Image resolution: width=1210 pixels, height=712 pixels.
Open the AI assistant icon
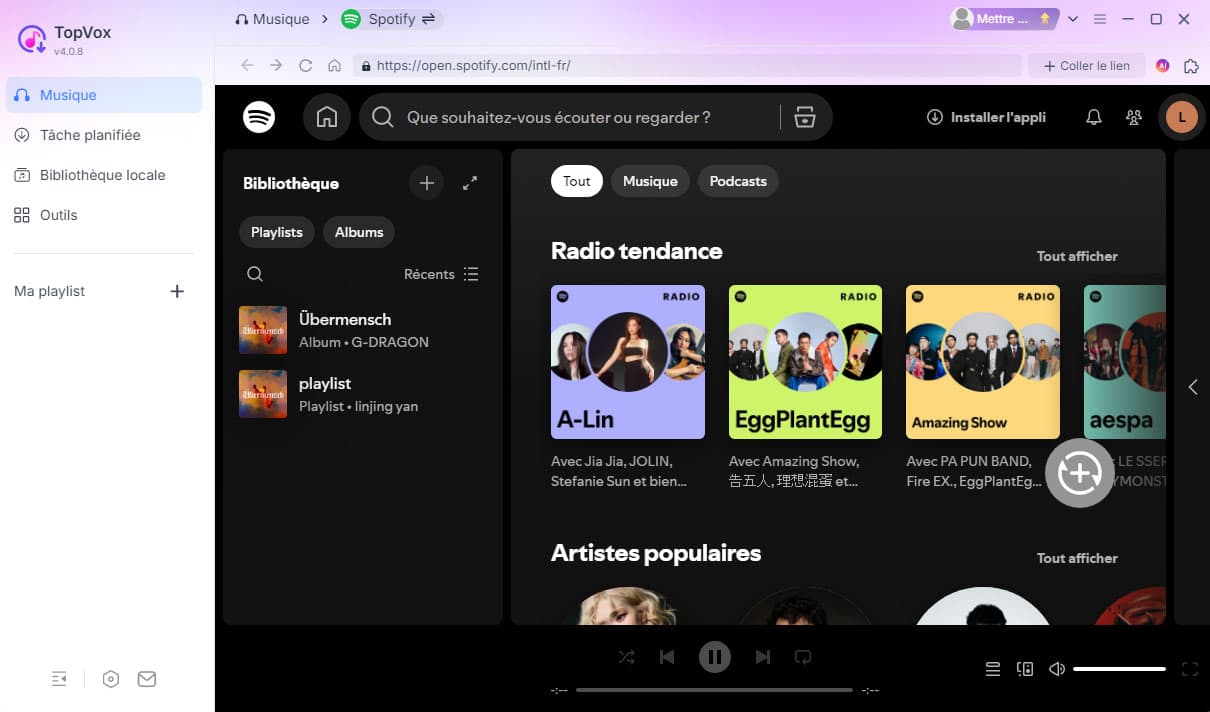1162,66
